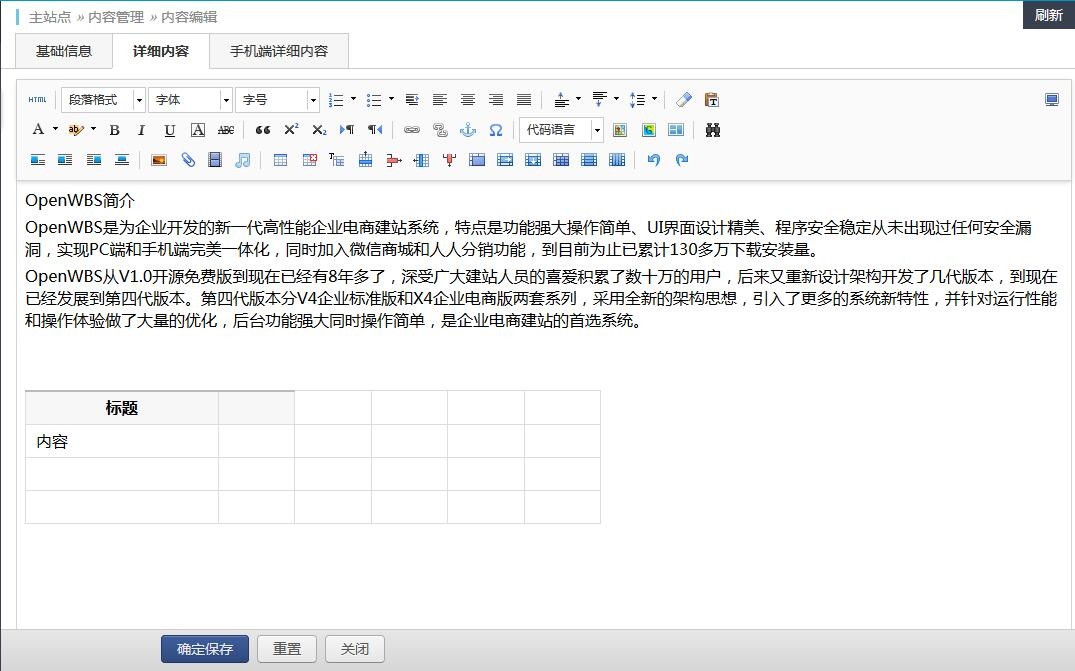Screen dimensions: 1075x671
Task: Click the 刷新 refresh button
Action: (1049, 15)
